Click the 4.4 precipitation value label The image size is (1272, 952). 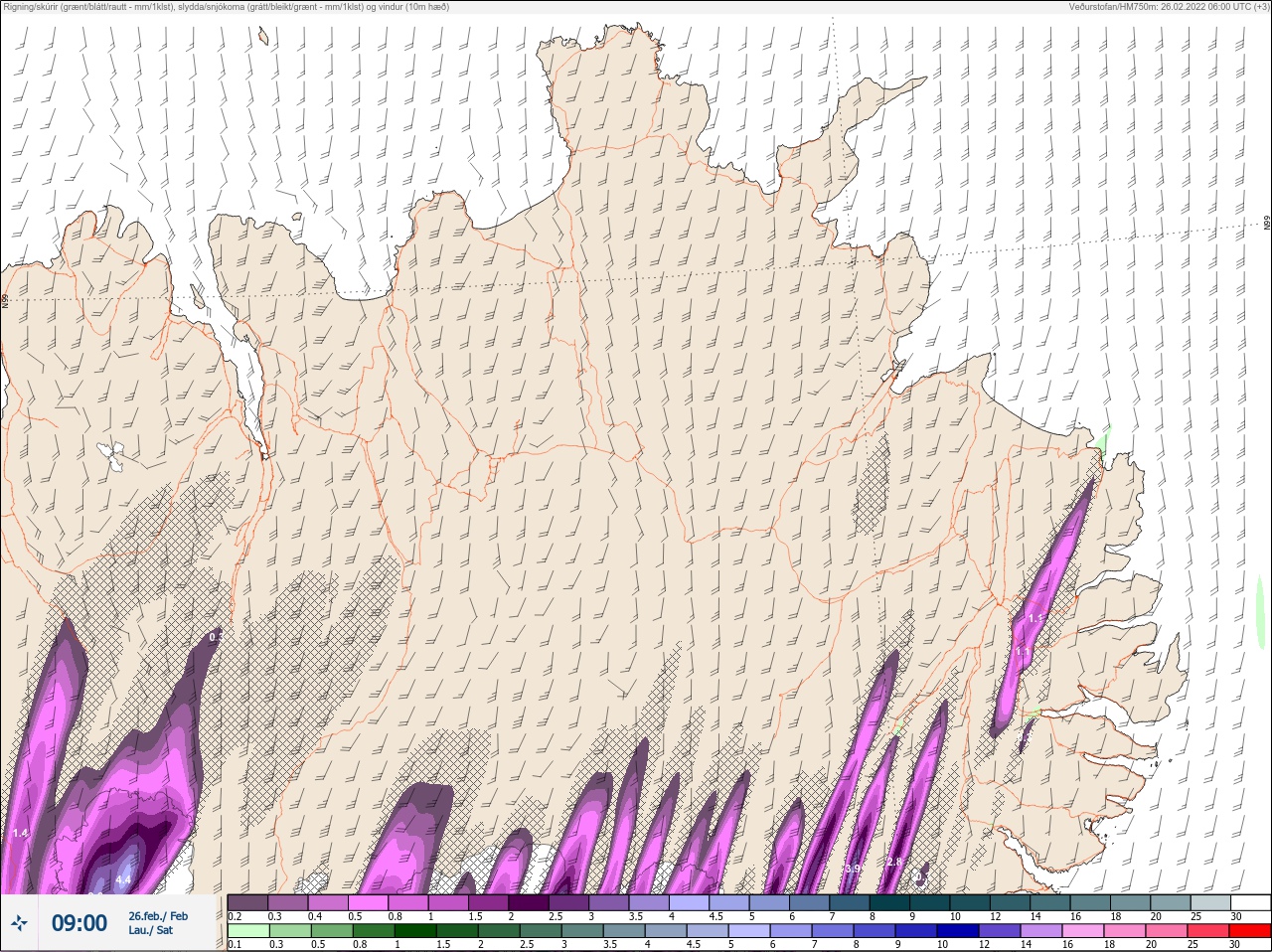coord(123,880)
